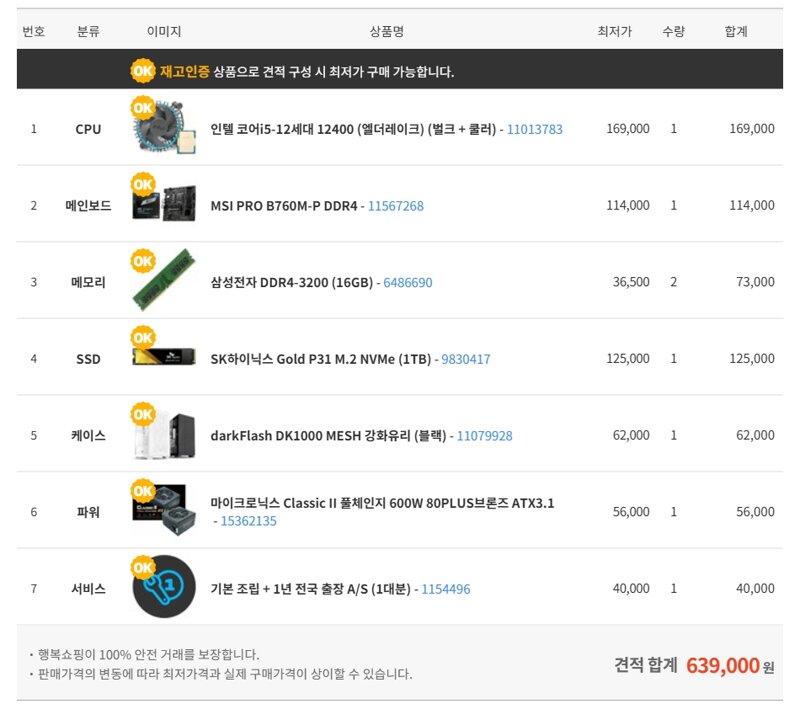Click the 기본 조립 + 1년 전국 출장 A/S name

pyautogui.click(x=311, y=589)
